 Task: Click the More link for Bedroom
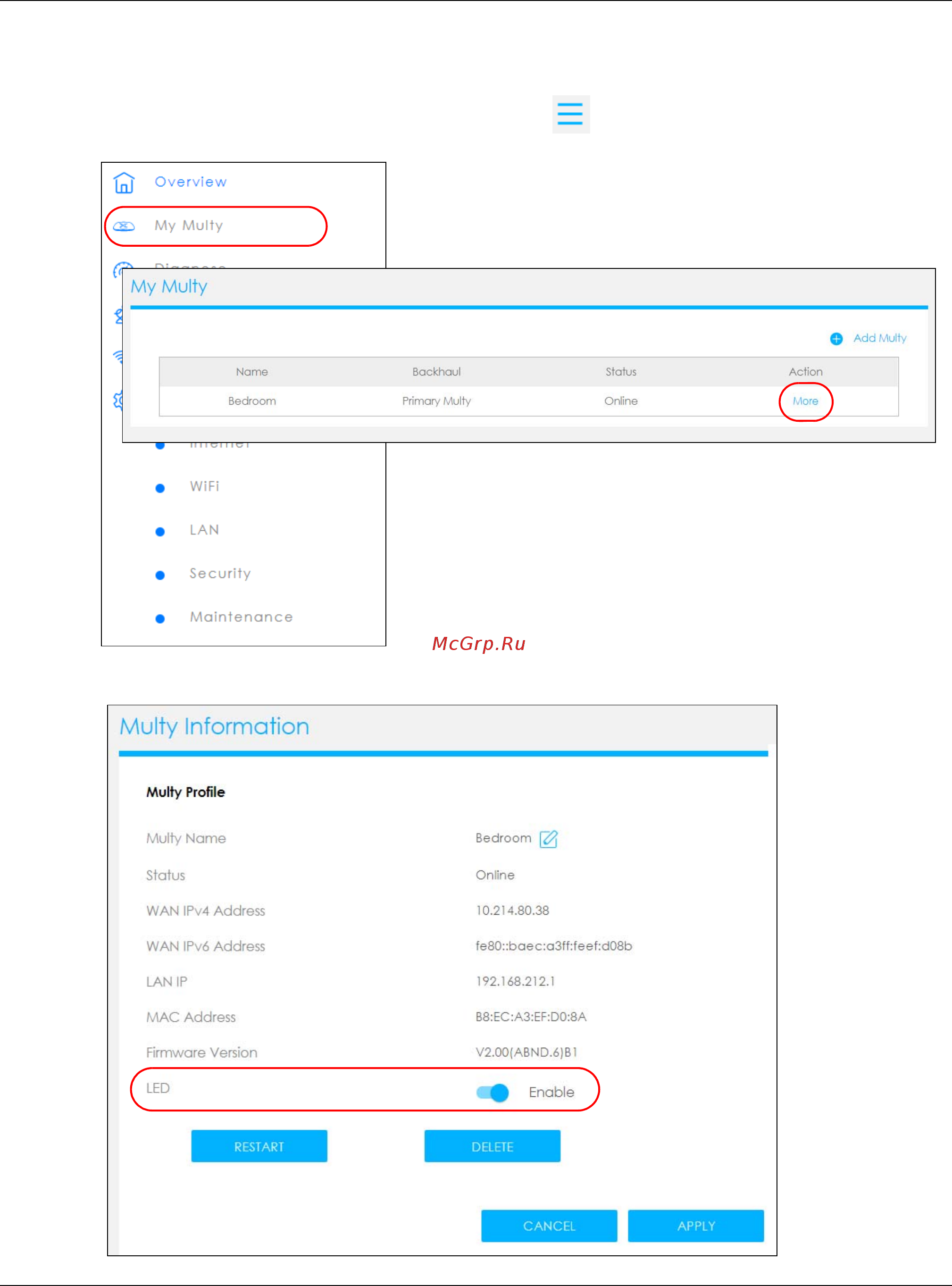pyautogui.click(x=805, y=401)
